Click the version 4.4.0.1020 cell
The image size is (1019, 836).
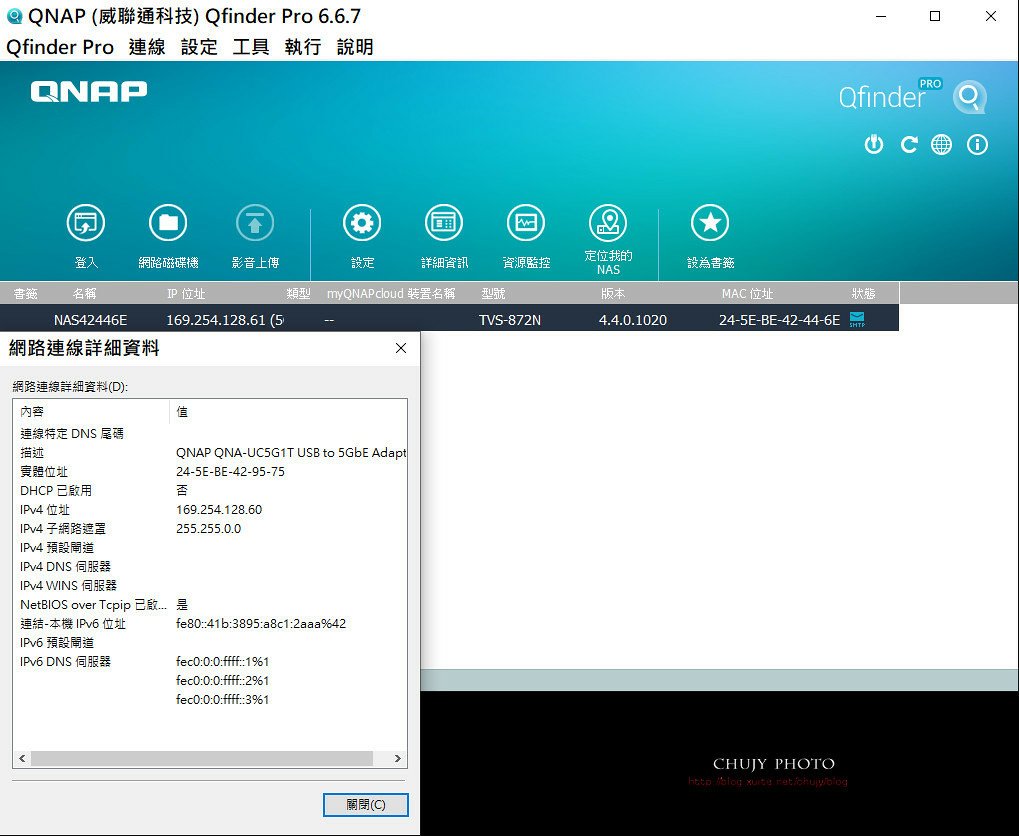tap(632, 320)
